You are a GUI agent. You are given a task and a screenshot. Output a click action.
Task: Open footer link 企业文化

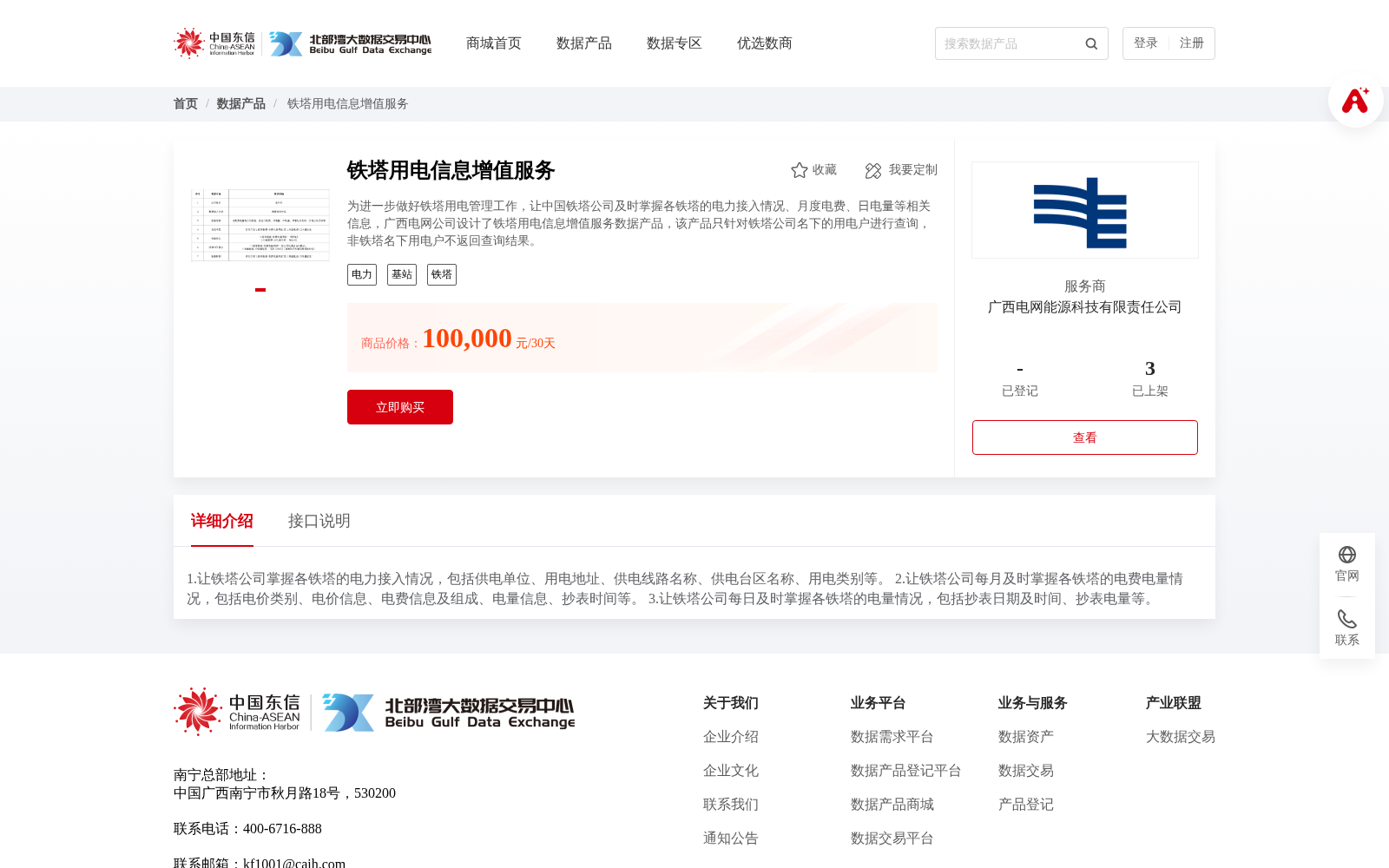(x=731, y=771)
